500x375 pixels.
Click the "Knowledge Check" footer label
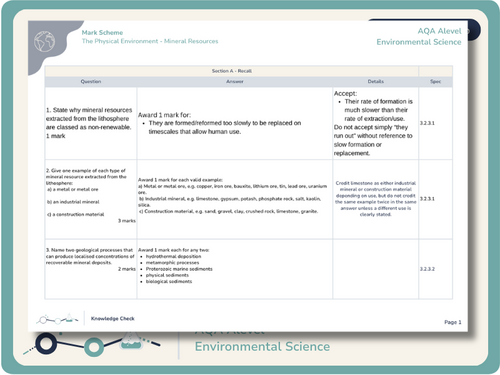(113, 319)
